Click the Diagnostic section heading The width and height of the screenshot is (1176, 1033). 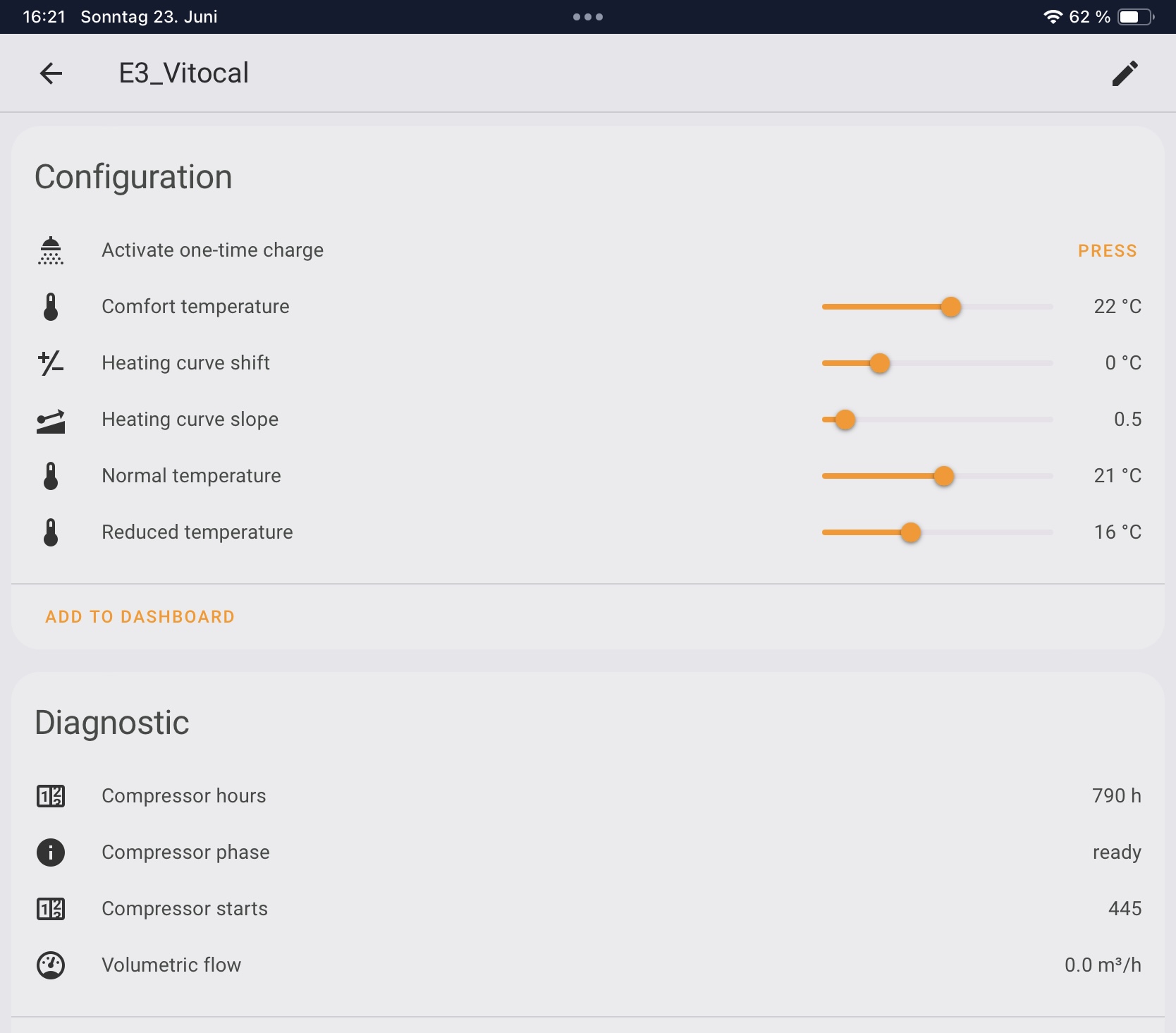click(112, 723)
